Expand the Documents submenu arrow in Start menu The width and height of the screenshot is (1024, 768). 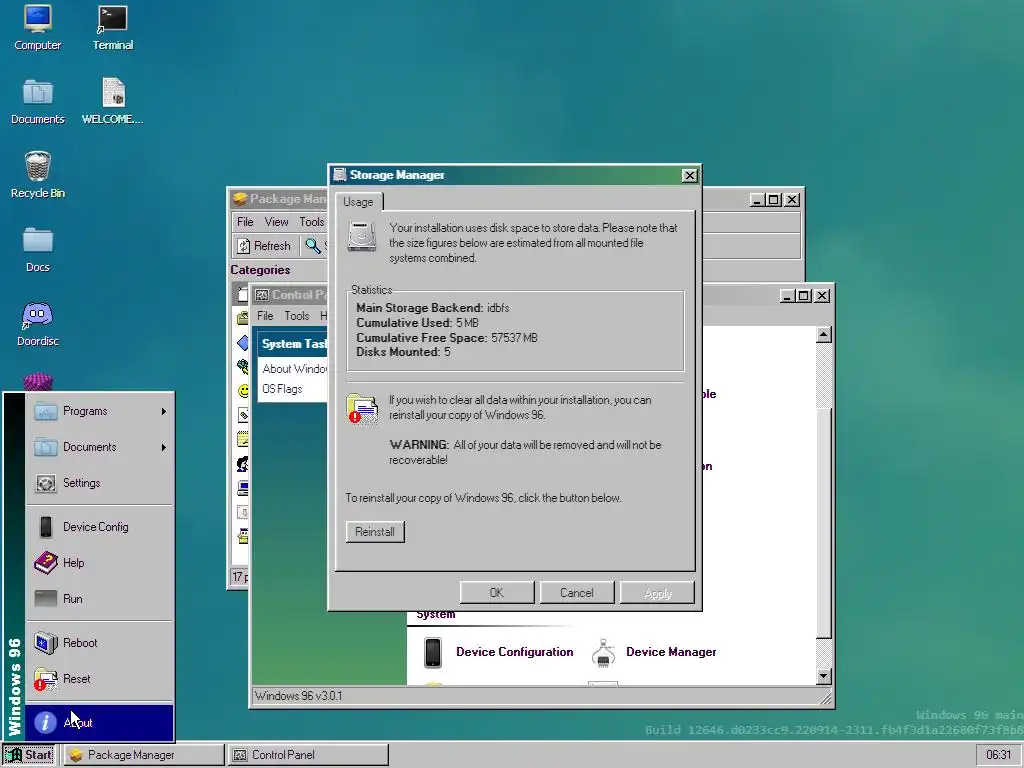pos(164,447)
